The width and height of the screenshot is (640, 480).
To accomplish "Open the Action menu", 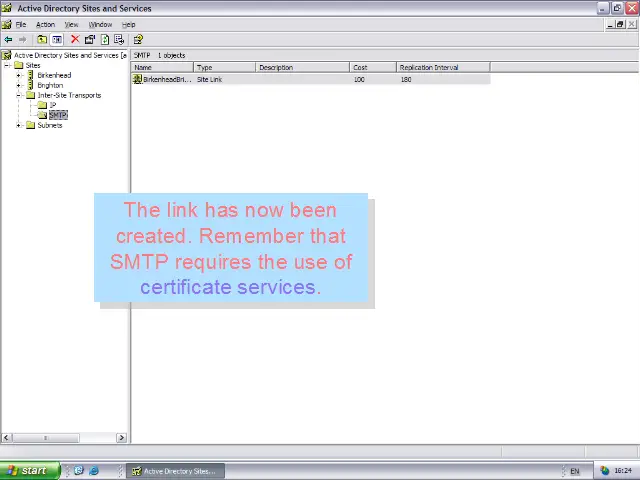I will click(x=45, y=24).
